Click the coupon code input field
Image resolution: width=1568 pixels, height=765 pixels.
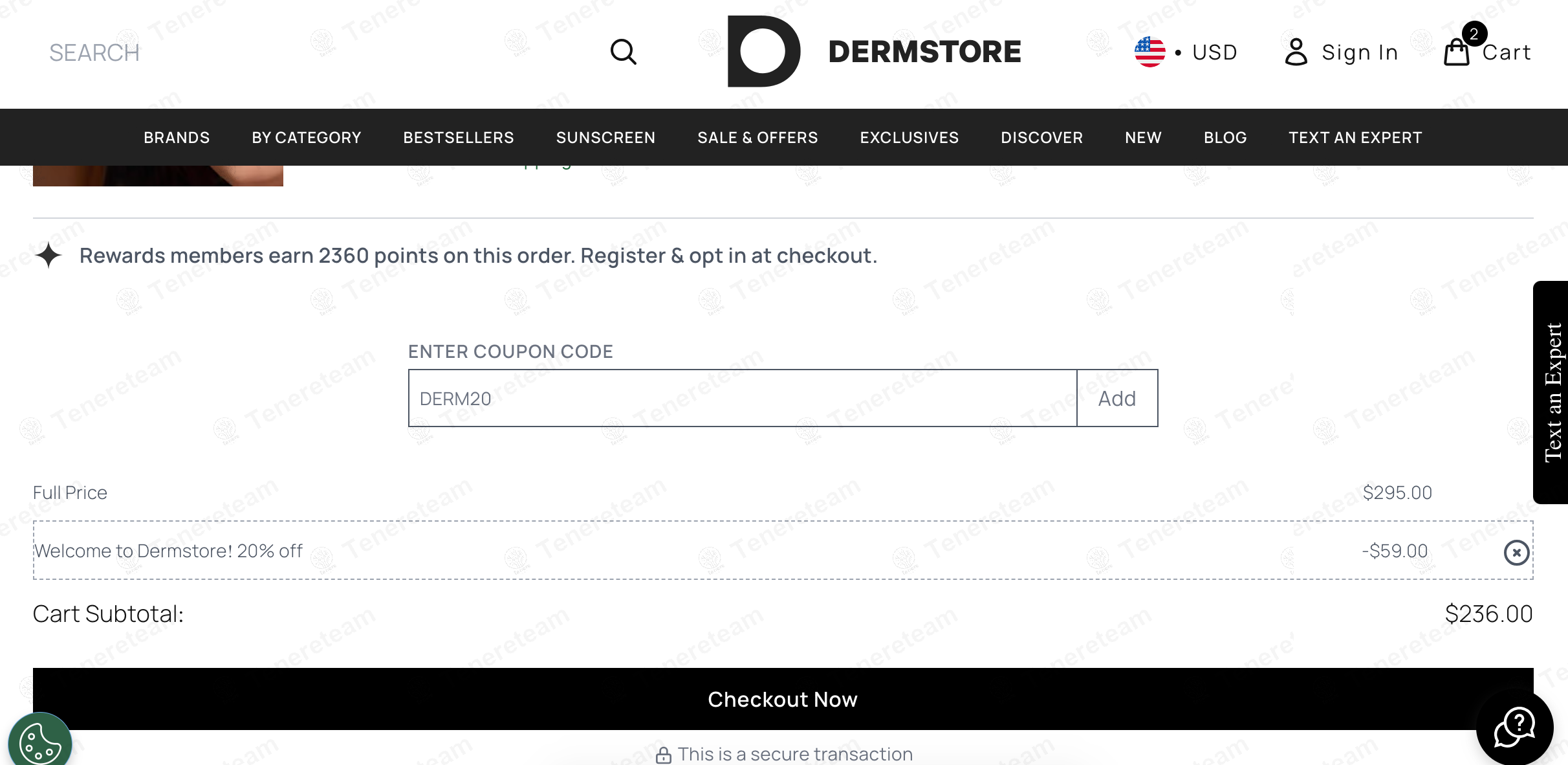click(742, 399)
